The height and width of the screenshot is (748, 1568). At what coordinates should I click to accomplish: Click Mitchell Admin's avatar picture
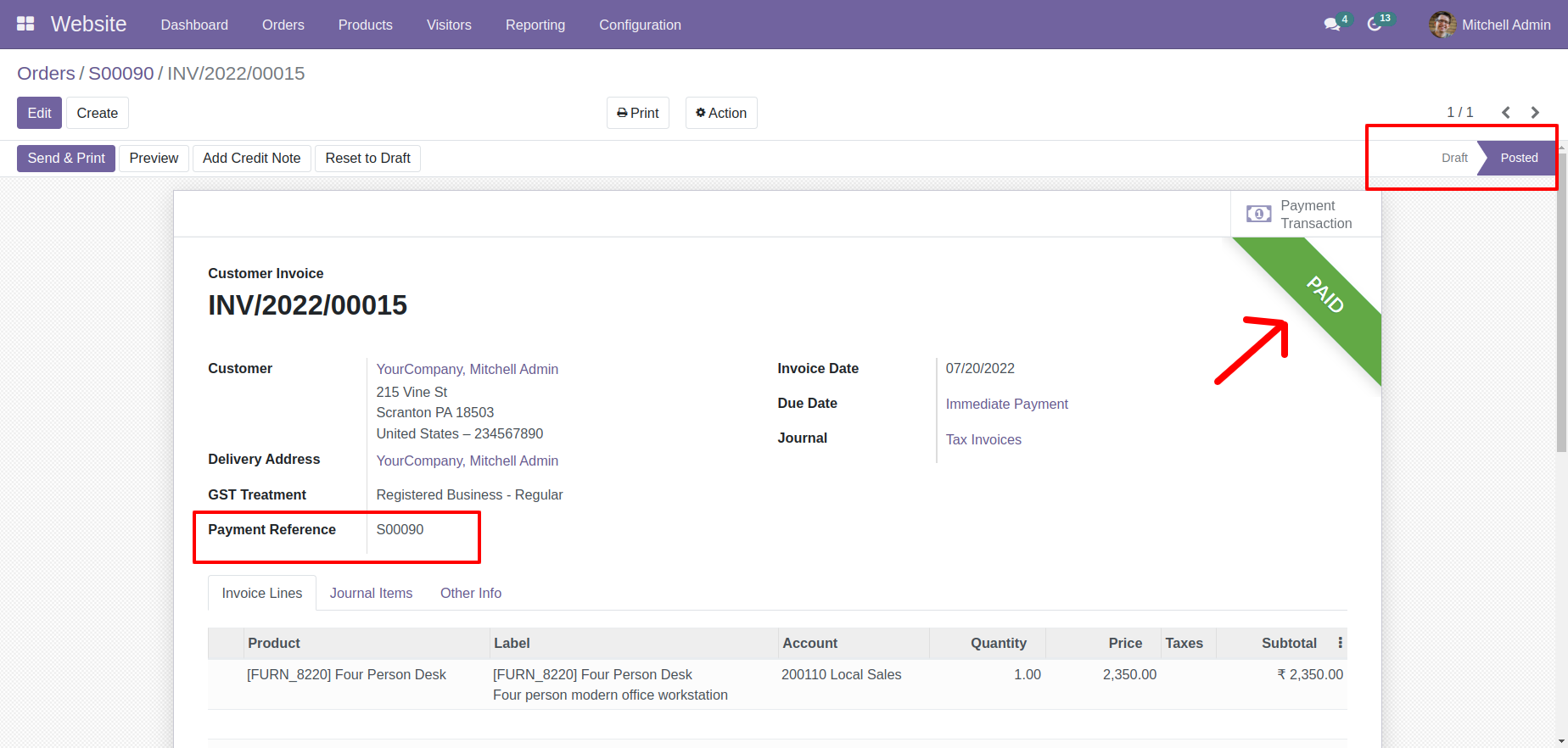point(1442,25)
